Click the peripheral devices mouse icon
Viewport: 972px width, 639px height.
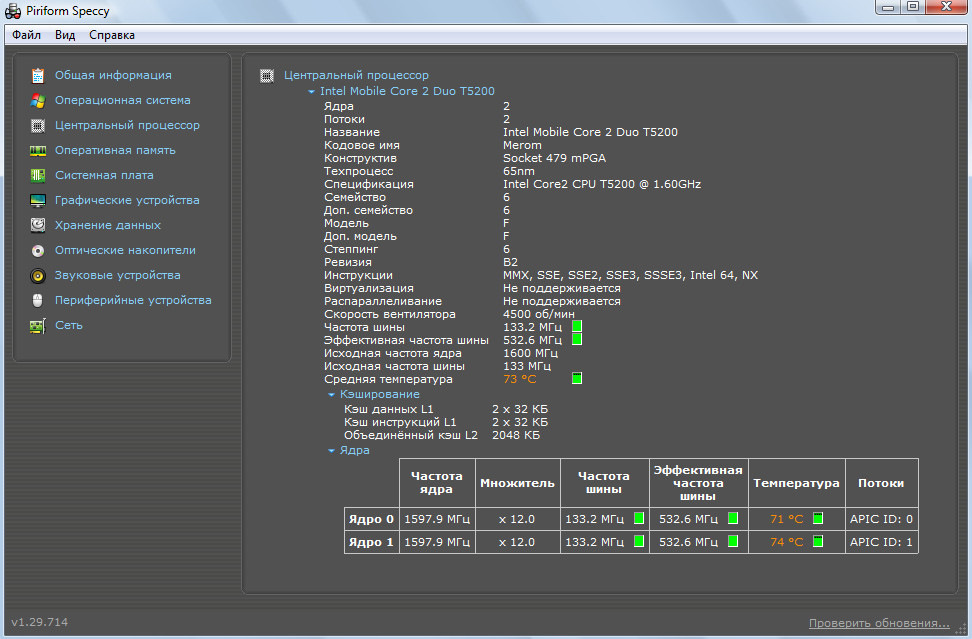click(x=38, y=300)
